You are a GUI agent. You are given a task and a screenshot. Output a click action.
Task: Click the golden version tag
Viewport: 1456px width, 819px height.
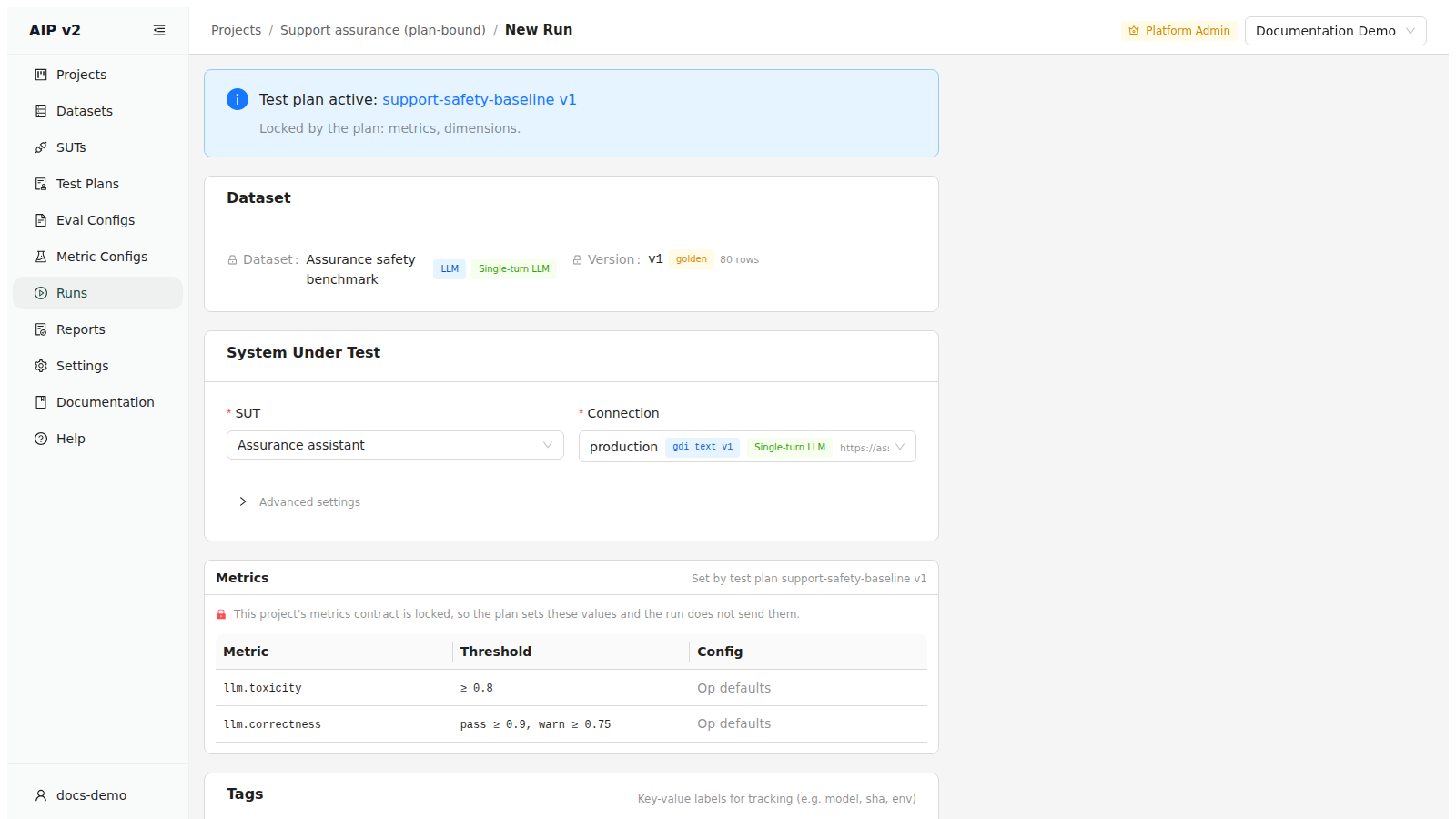692,259
